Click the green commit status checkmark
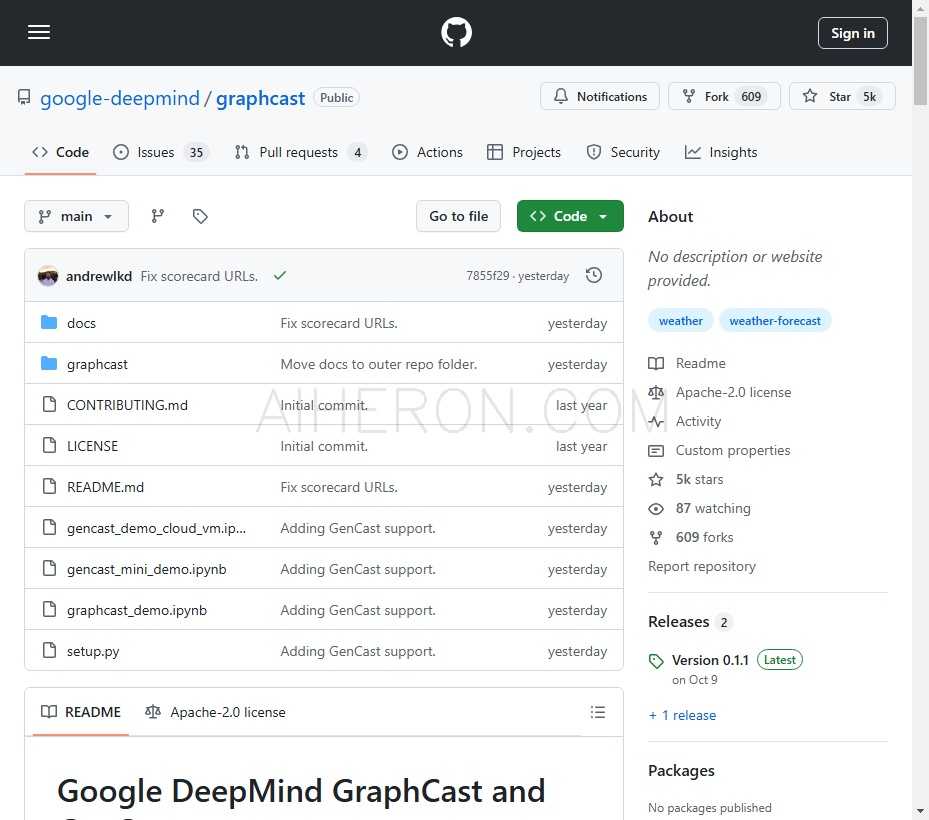 [x=280, y=276]
